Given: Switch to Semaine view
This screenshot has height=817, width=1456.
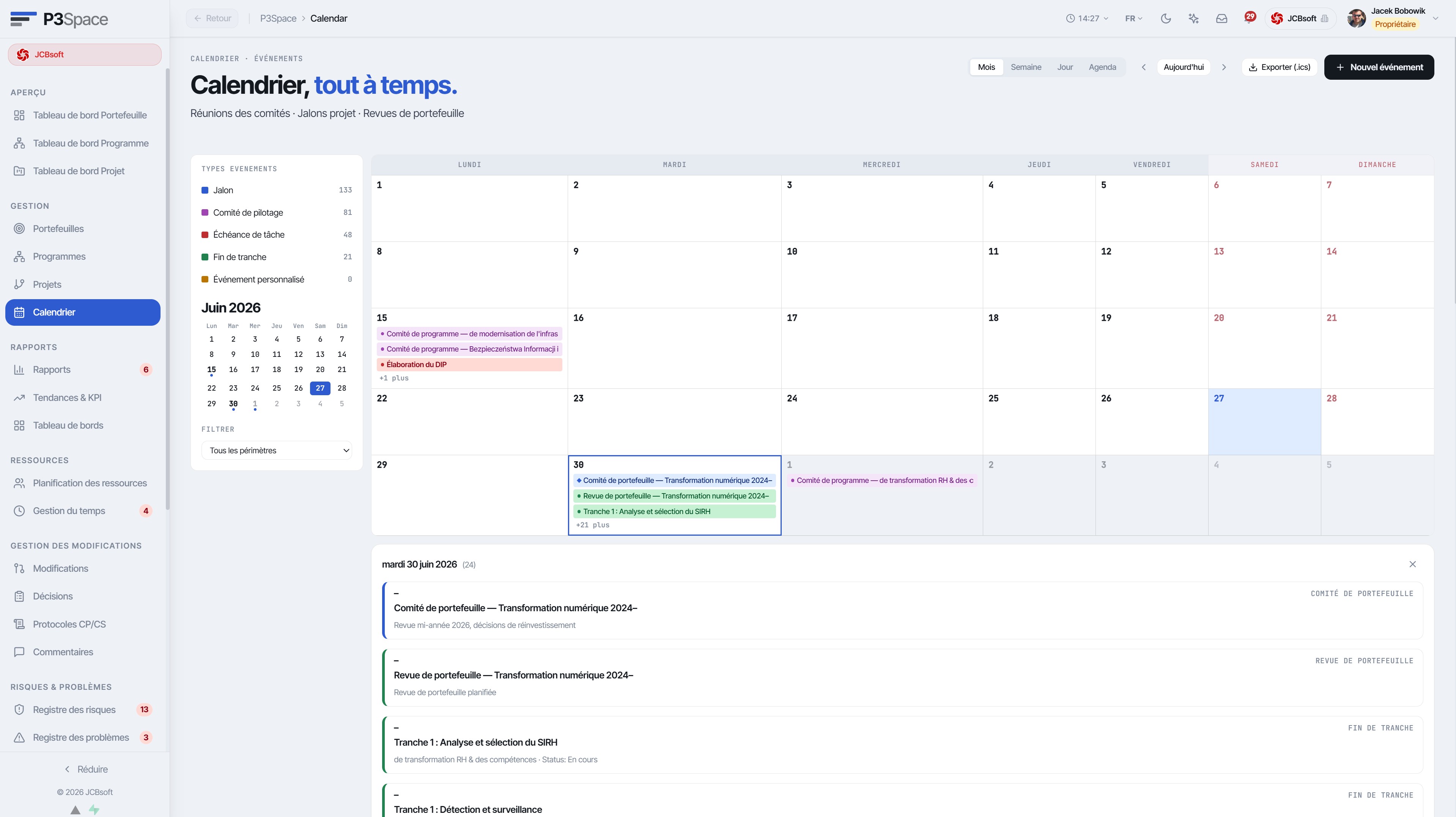Looking at the screenshot, I should coord(1026,67).
